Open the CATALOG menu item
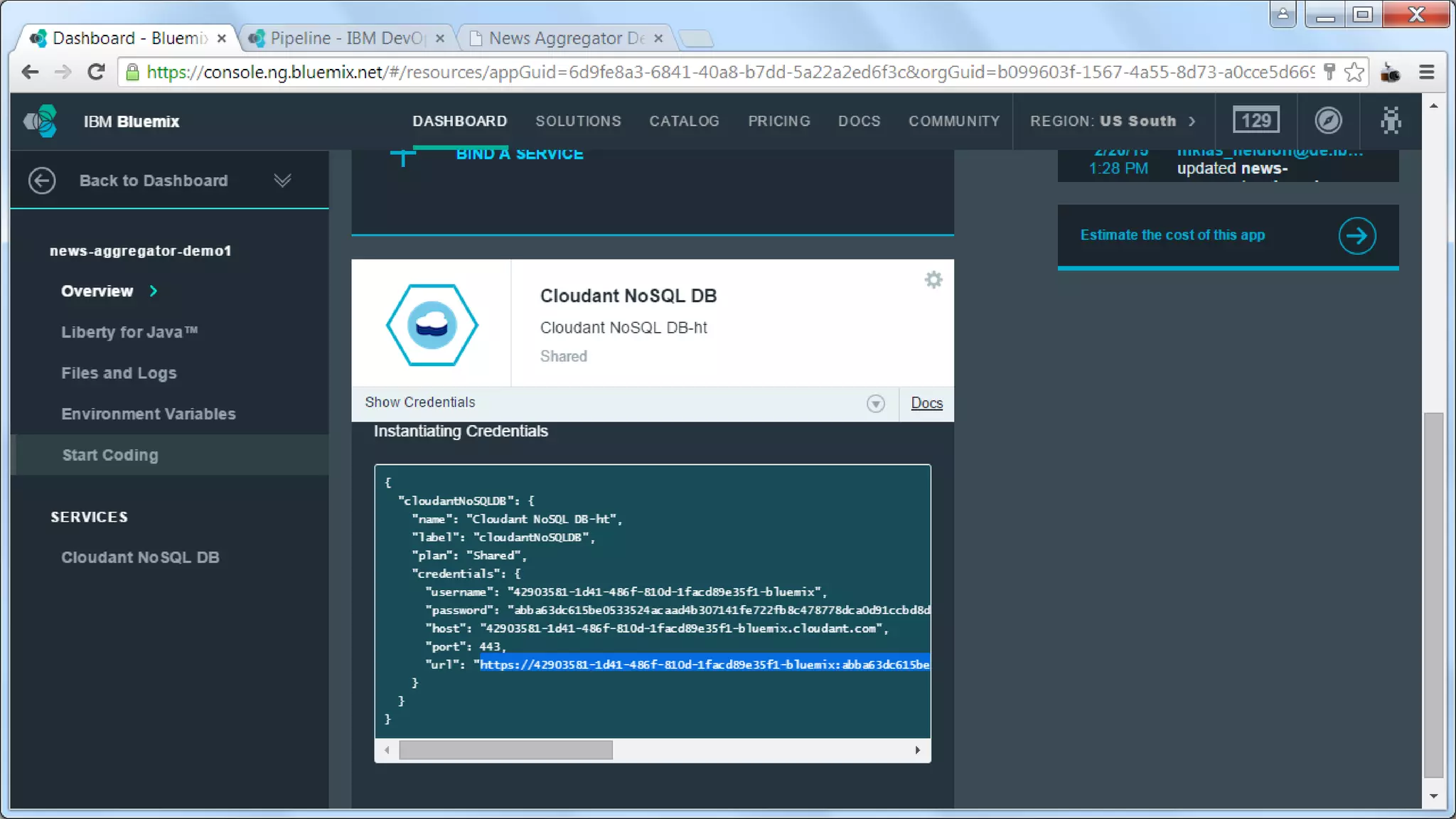The image size is (1456, 819). [684, 121]
